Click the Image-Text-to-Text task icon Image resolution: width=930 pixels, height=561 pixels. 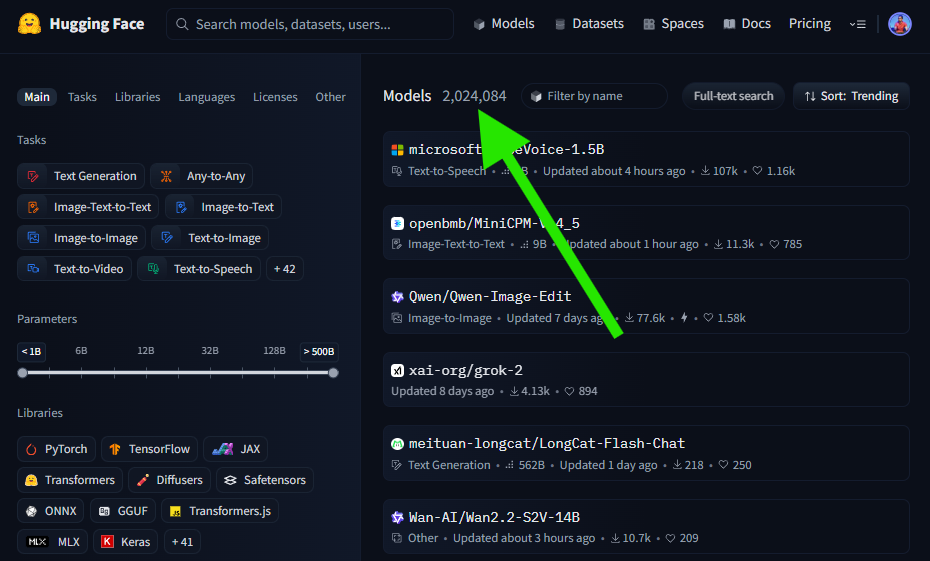pos(33,207)
